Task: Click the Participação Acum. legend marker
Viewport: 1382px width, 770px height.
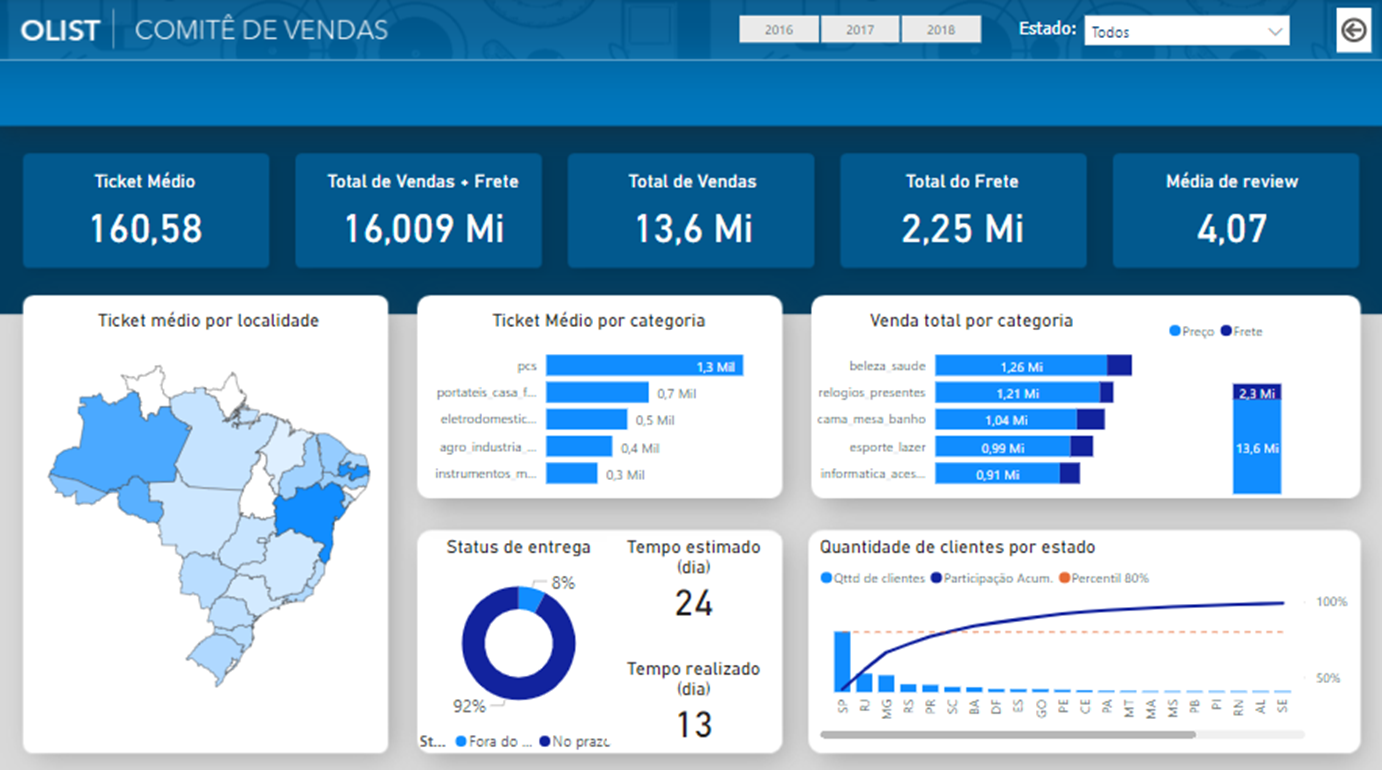Action: point(934,578)
